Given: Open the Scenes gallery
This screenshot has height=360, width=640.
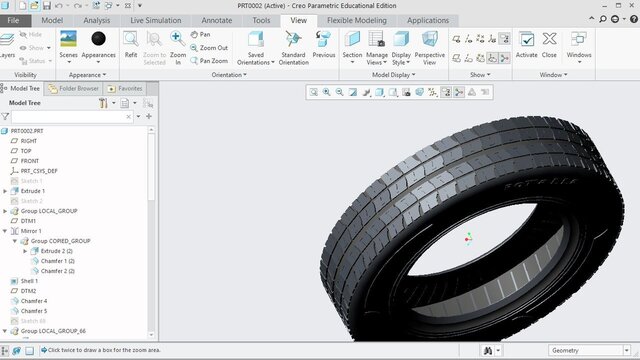Looking at the screenshot, I should tap(68, 47).
